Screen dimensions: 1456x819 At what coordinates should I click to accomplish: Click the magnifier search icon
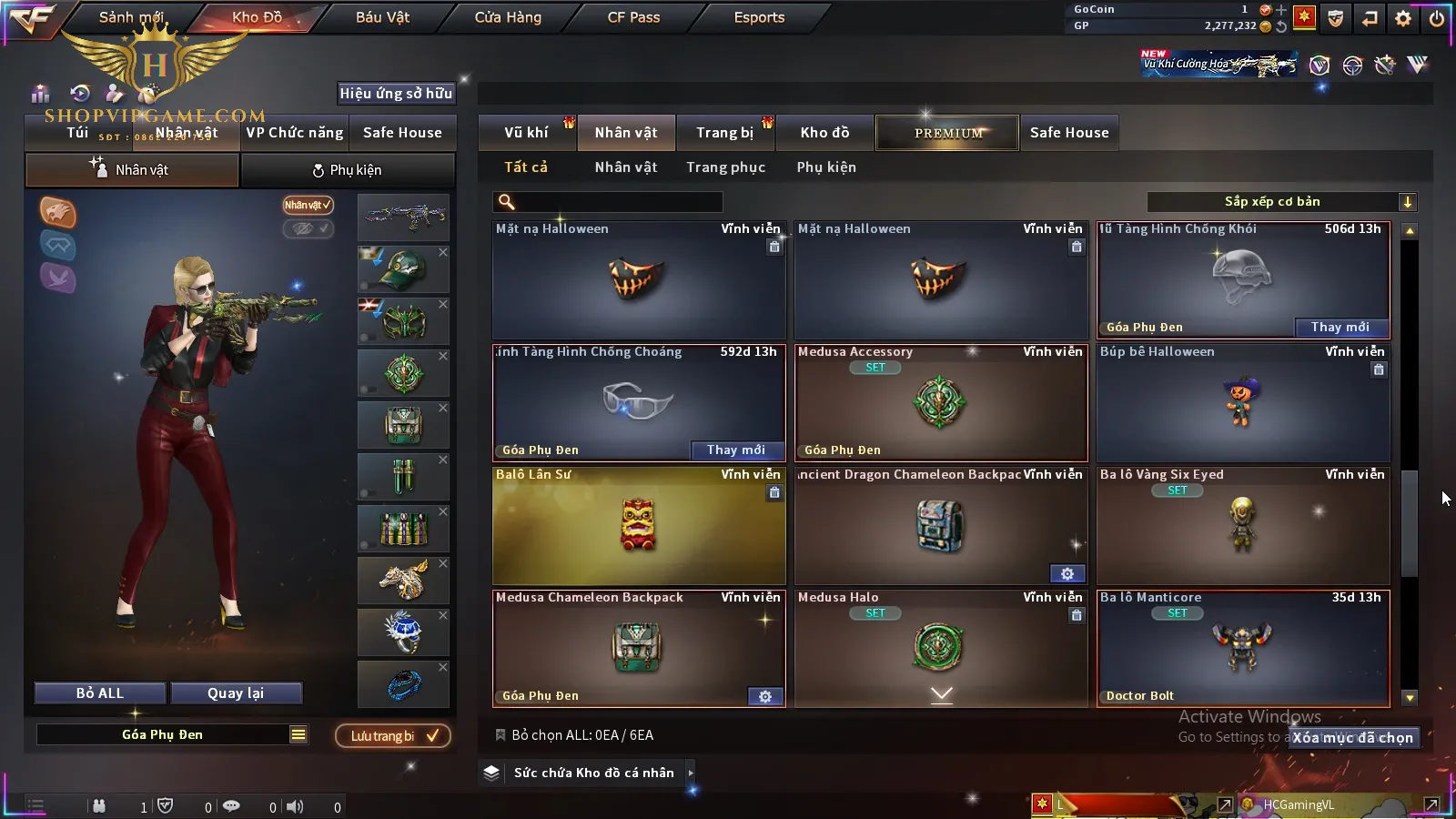507,202
